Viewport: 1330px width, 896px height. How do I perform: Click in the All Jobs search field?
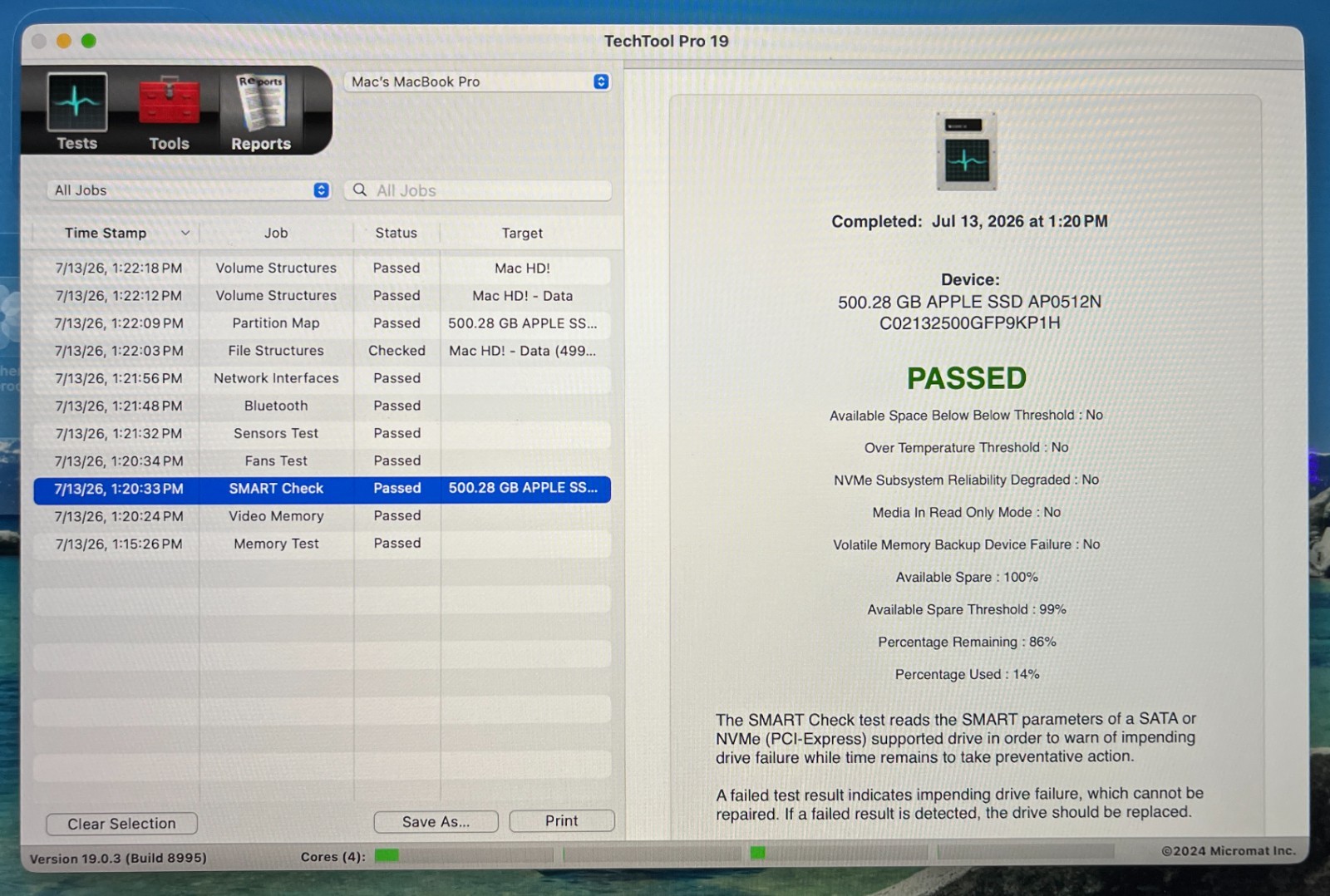tap(478, 190)
